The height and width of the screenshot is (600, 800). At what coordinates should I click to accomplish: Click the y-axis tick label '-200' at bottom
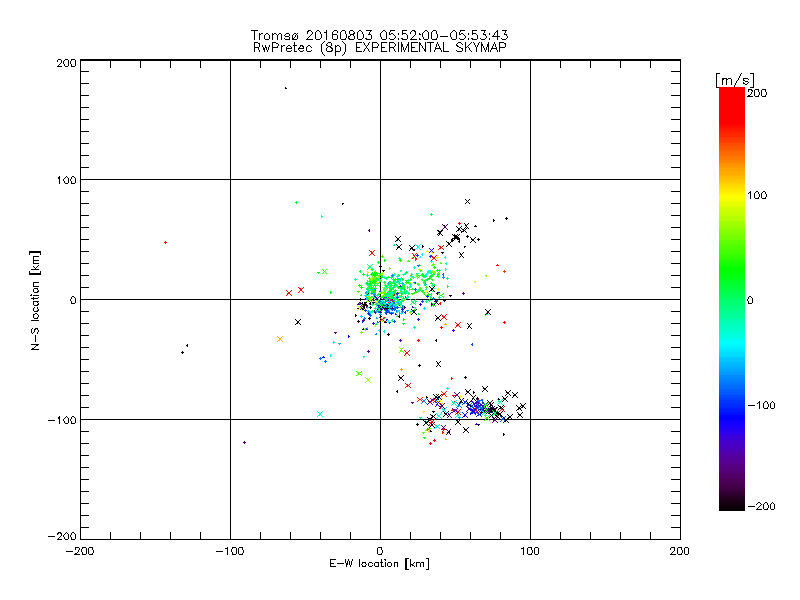62,536
